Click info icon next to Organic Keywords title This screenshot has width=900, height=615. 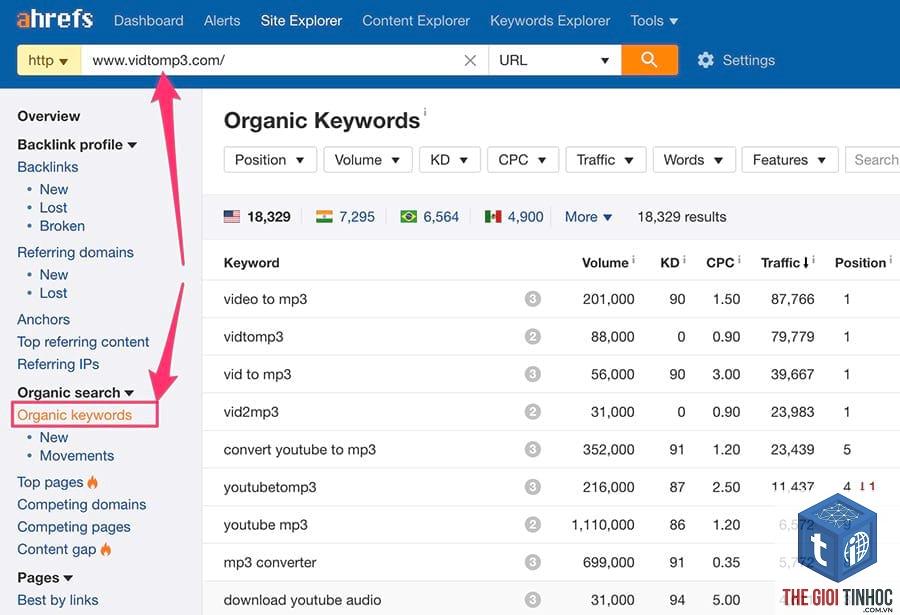click(x=425, y=111)
